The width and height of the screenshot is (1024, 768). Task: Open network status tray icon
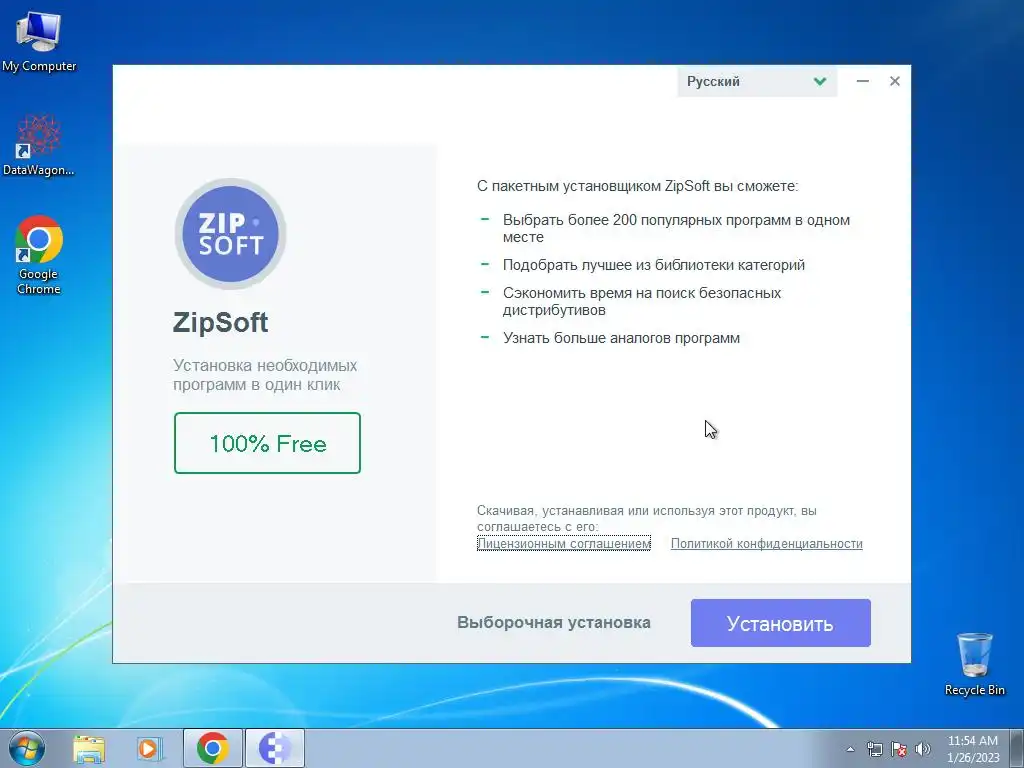(x=874, y=749)
